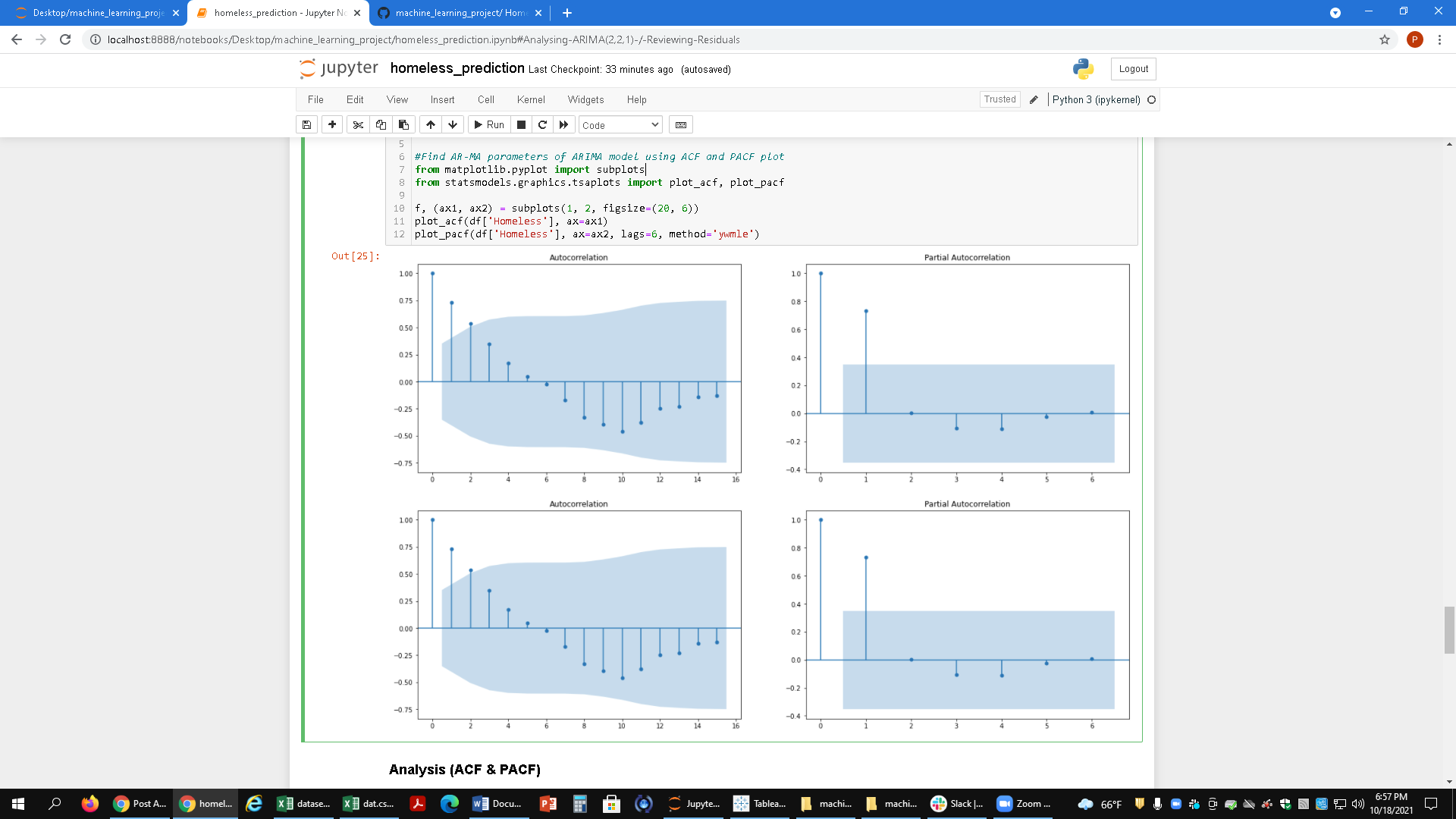1456x819 pixels.
Task: Click the top Autocorrelation plot
Action: [579, 369]
